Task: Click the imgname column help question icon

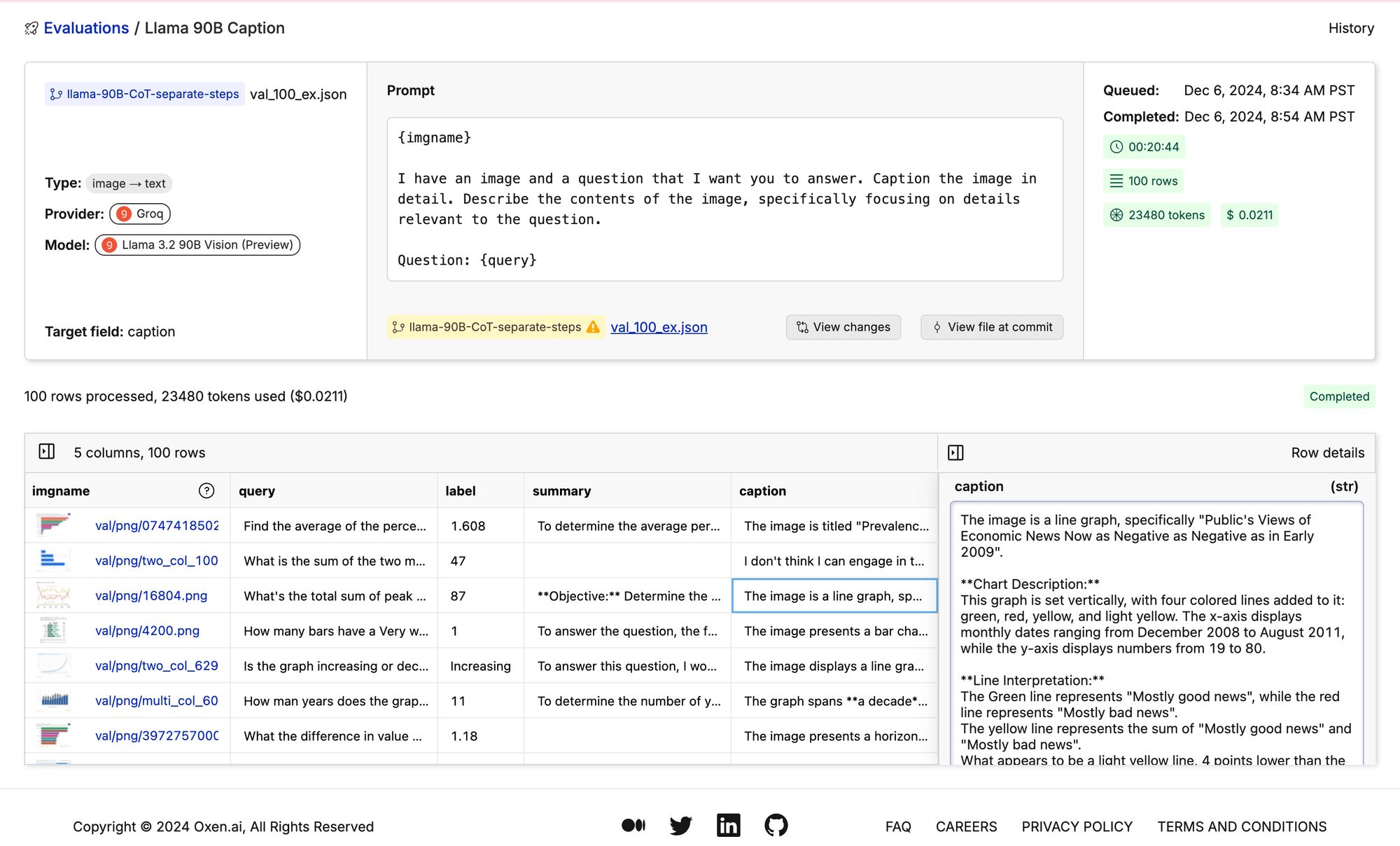Action: (x=206, y=491)
